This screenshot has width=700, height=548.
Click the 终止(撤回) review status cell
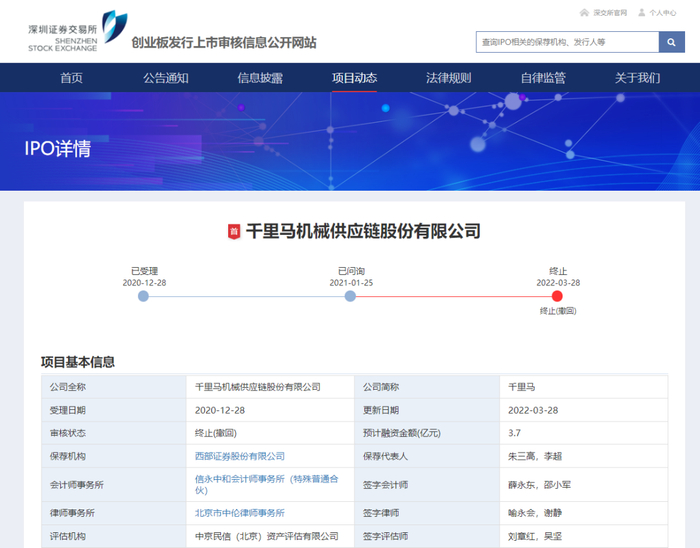coord(270,433)
